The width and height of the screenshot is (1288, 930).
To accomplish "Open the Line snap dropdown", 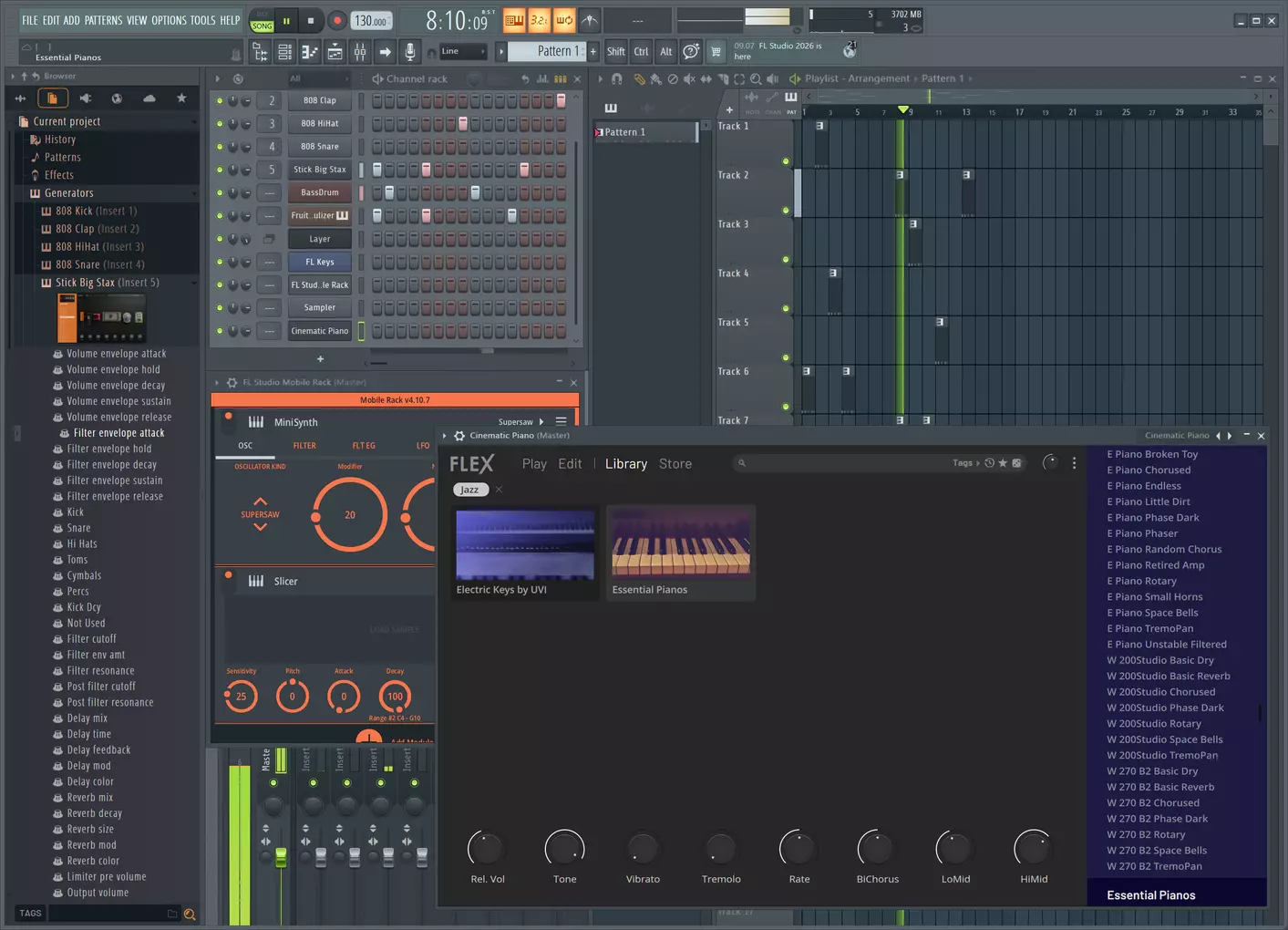I will pyautogui.click(x=463, y=52).
